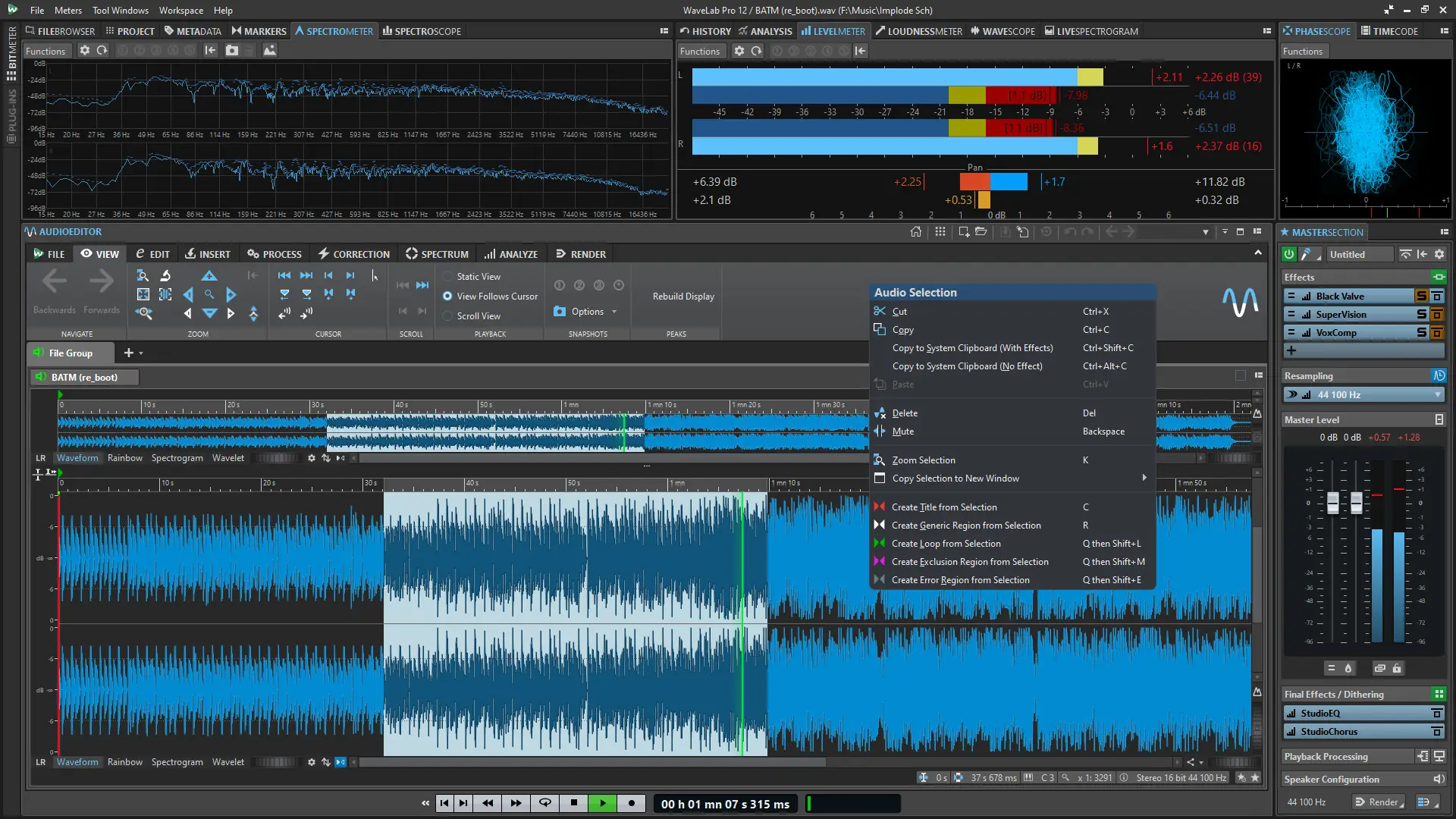Enable Scroll View radio option

pyautogui.click(x=448, y=316)
